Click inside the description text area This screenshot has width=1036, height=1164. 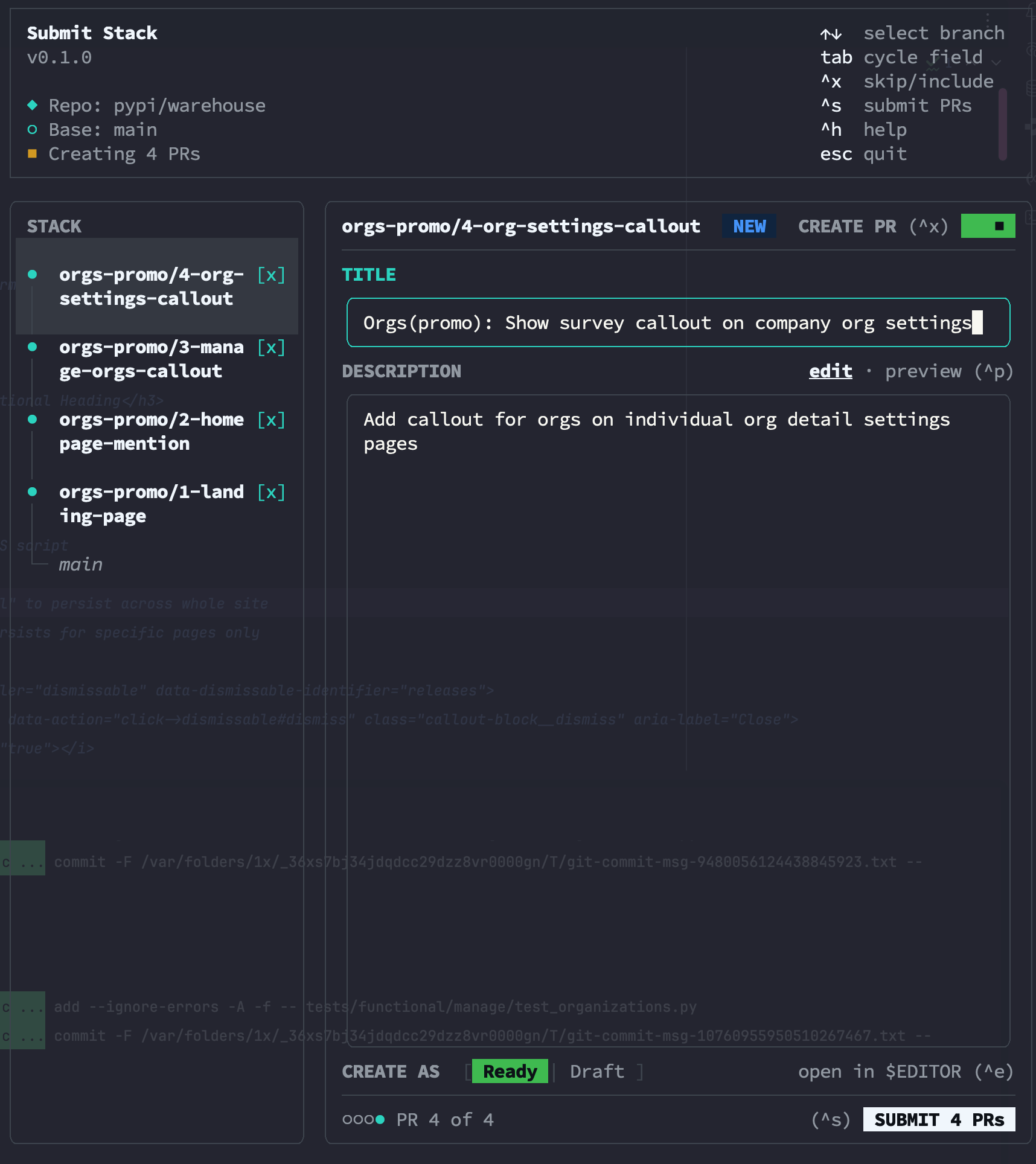point(678,721)
